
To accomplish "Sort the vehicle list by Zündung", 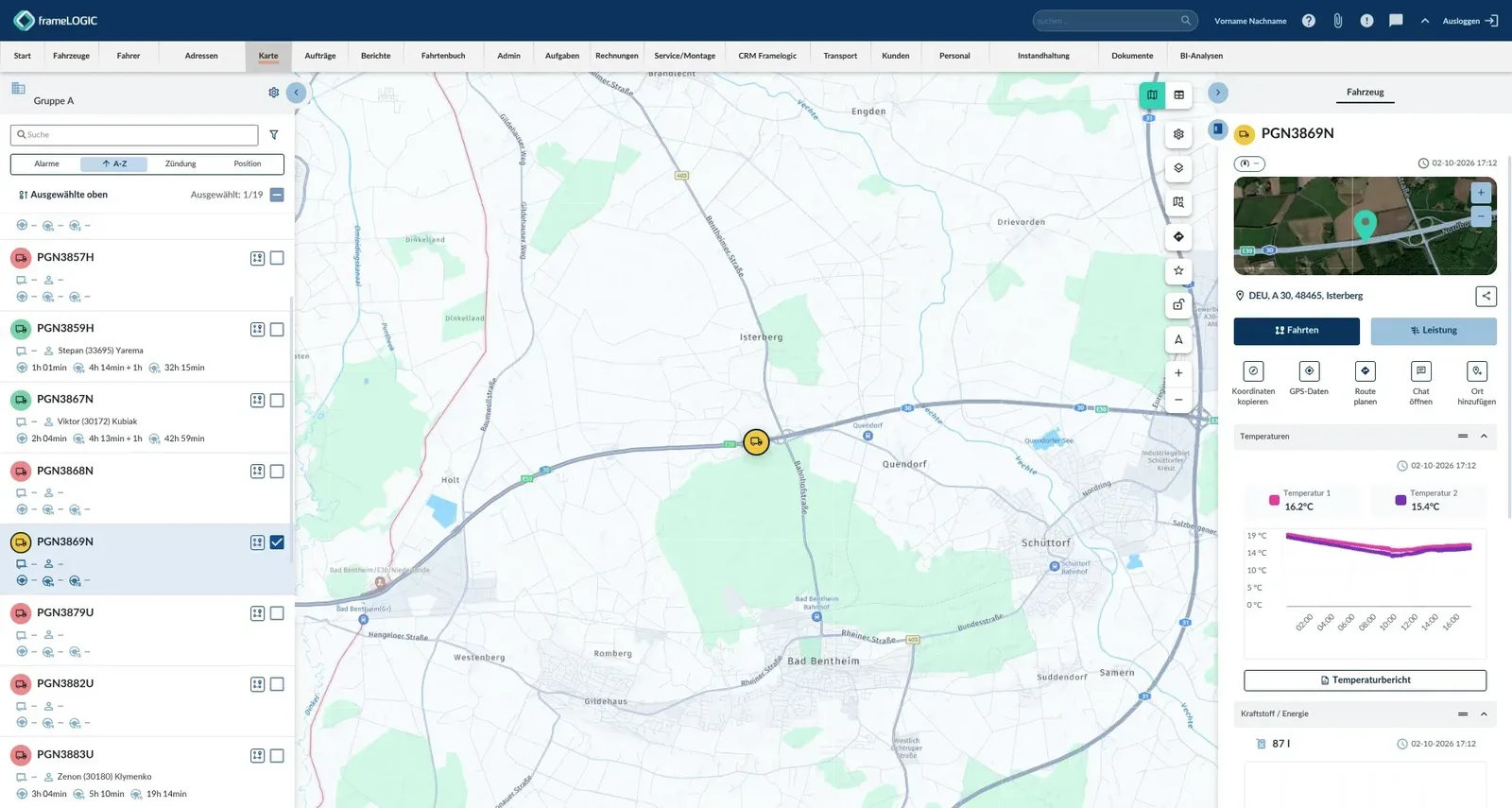I will 180,164.
